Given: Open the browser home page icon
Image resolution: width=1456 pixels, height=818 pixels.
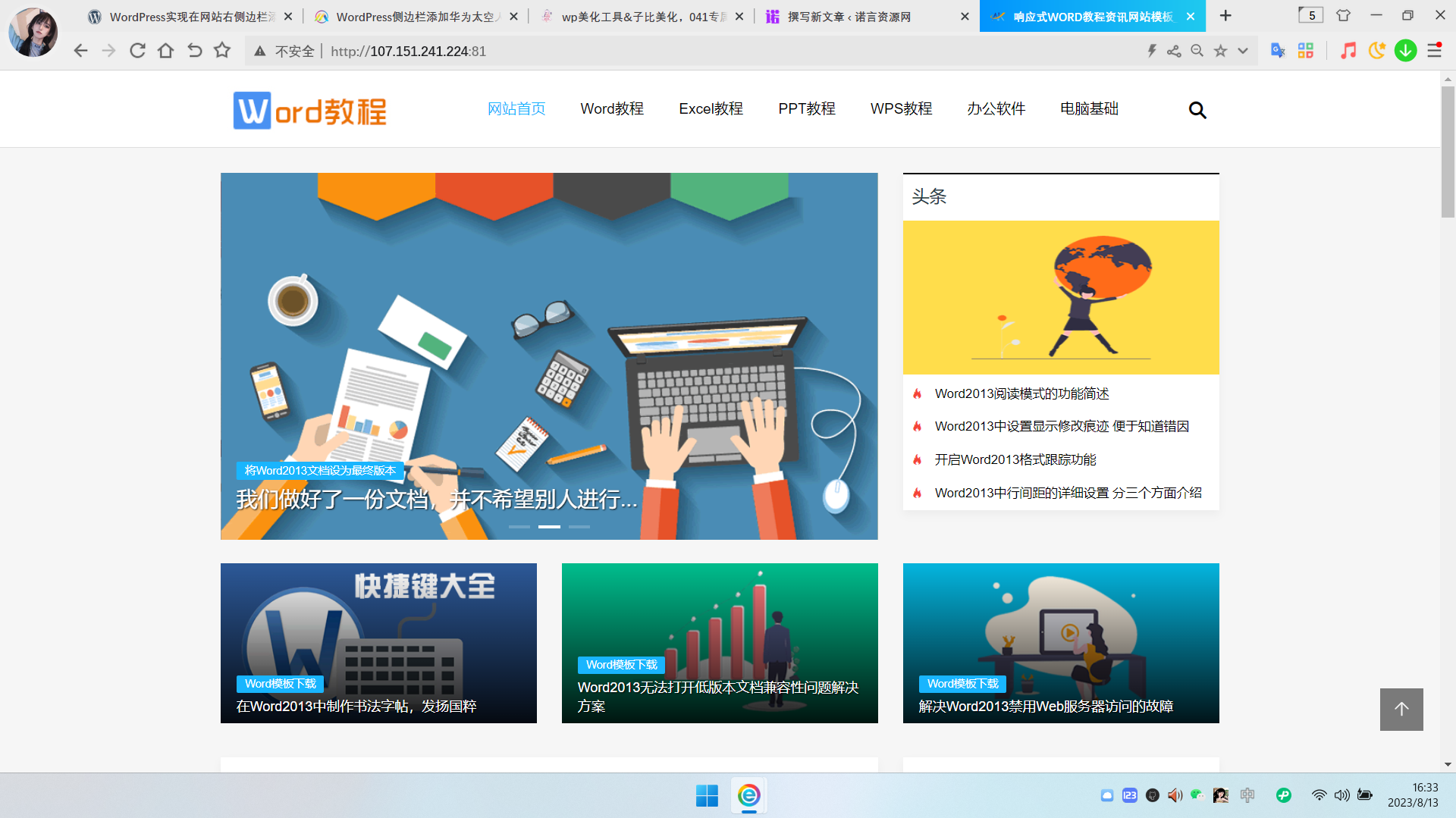Looking at the screenshot, I should click(x=165, y=51).
